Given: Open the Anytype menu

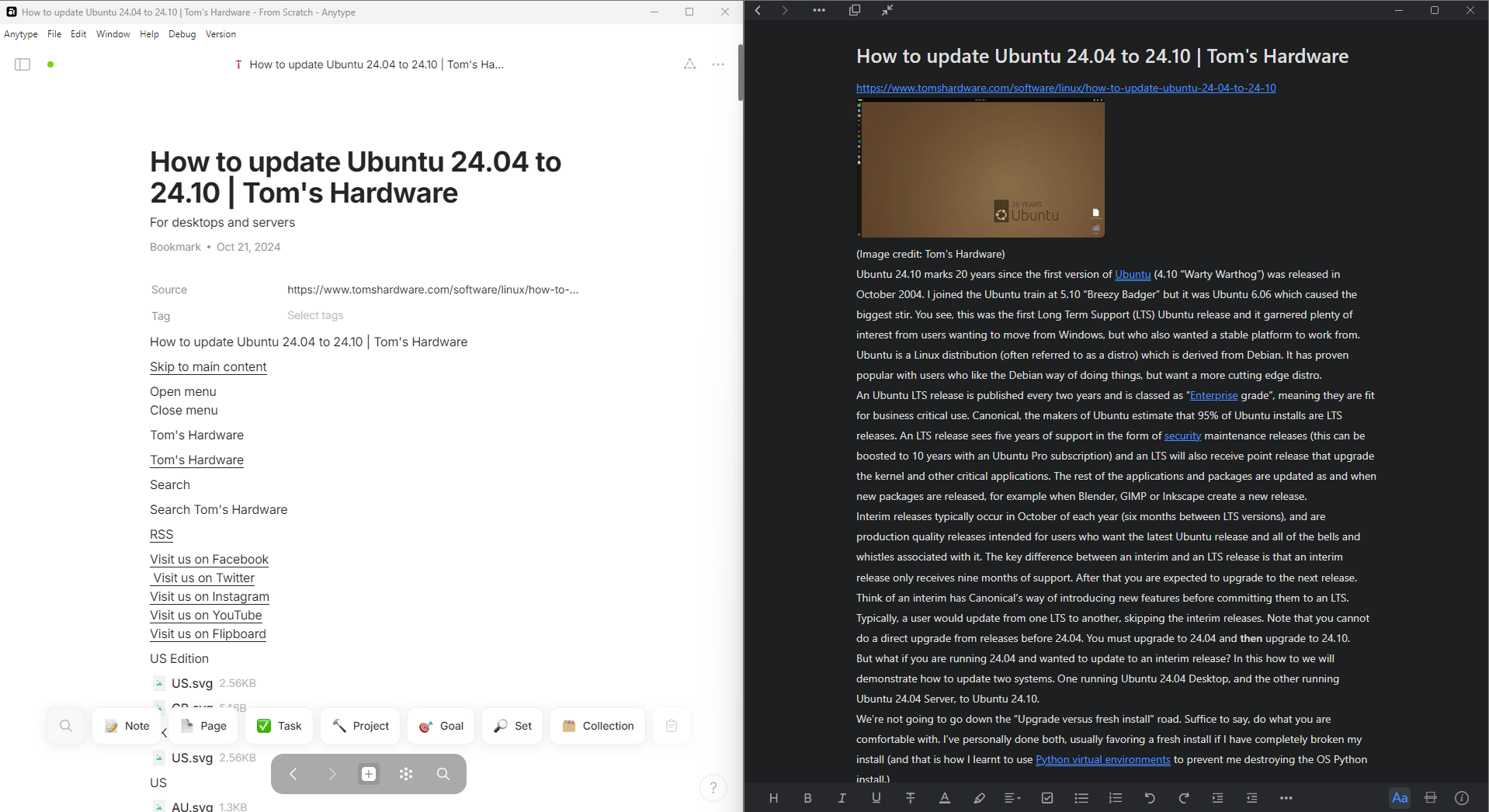Looking at the screenshot, I should pos(21,34).
